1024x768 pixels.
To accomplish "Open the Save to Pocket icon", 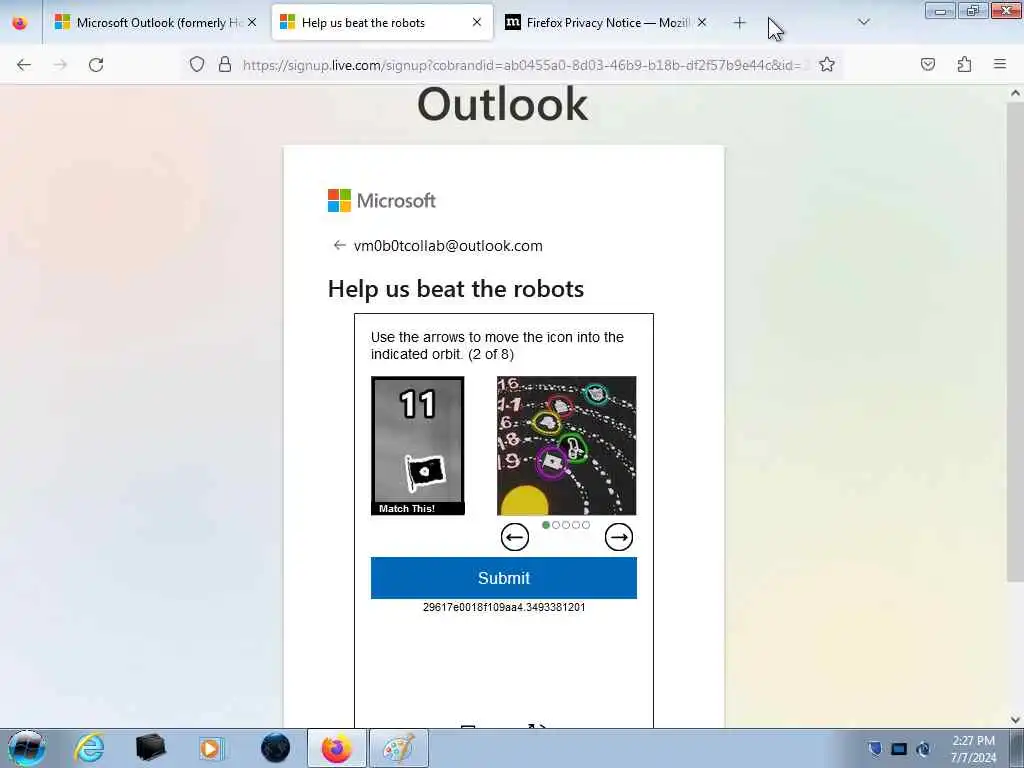I will [x=928, y=64].
